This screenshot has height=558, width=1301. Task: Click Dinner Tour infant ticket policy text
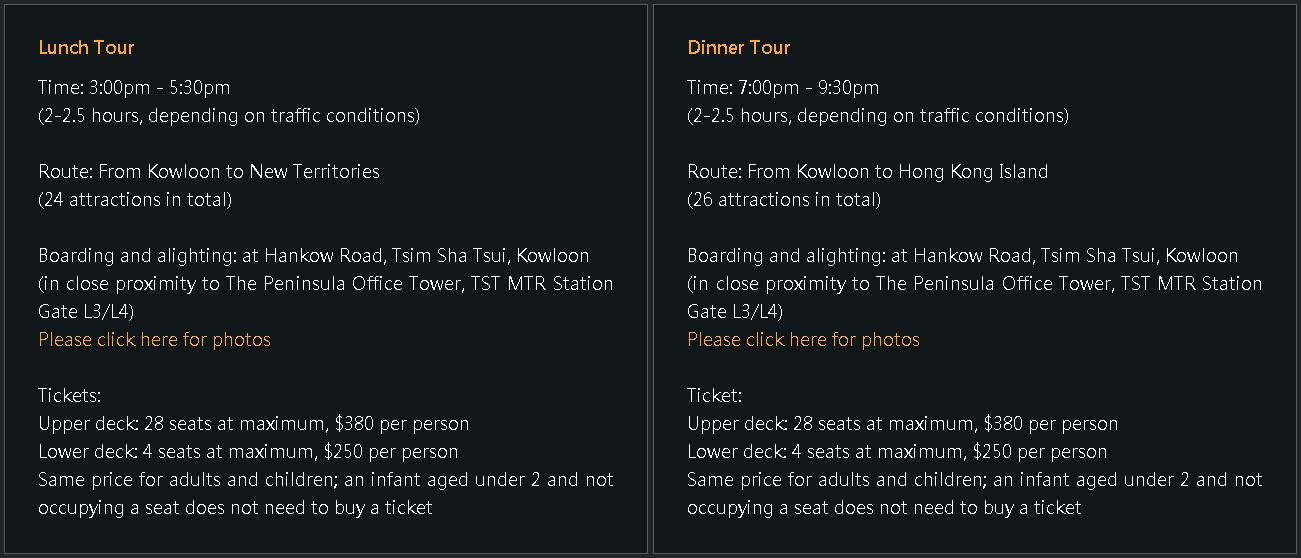point(975,493)
